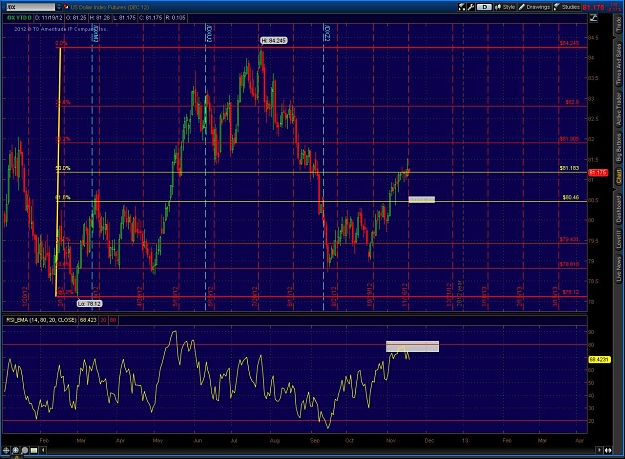The width and height of the screenshot is (625, 459).
Task: Select the yellow vertical Fibonacci anchor line
Action: click(x=58, y=172)
